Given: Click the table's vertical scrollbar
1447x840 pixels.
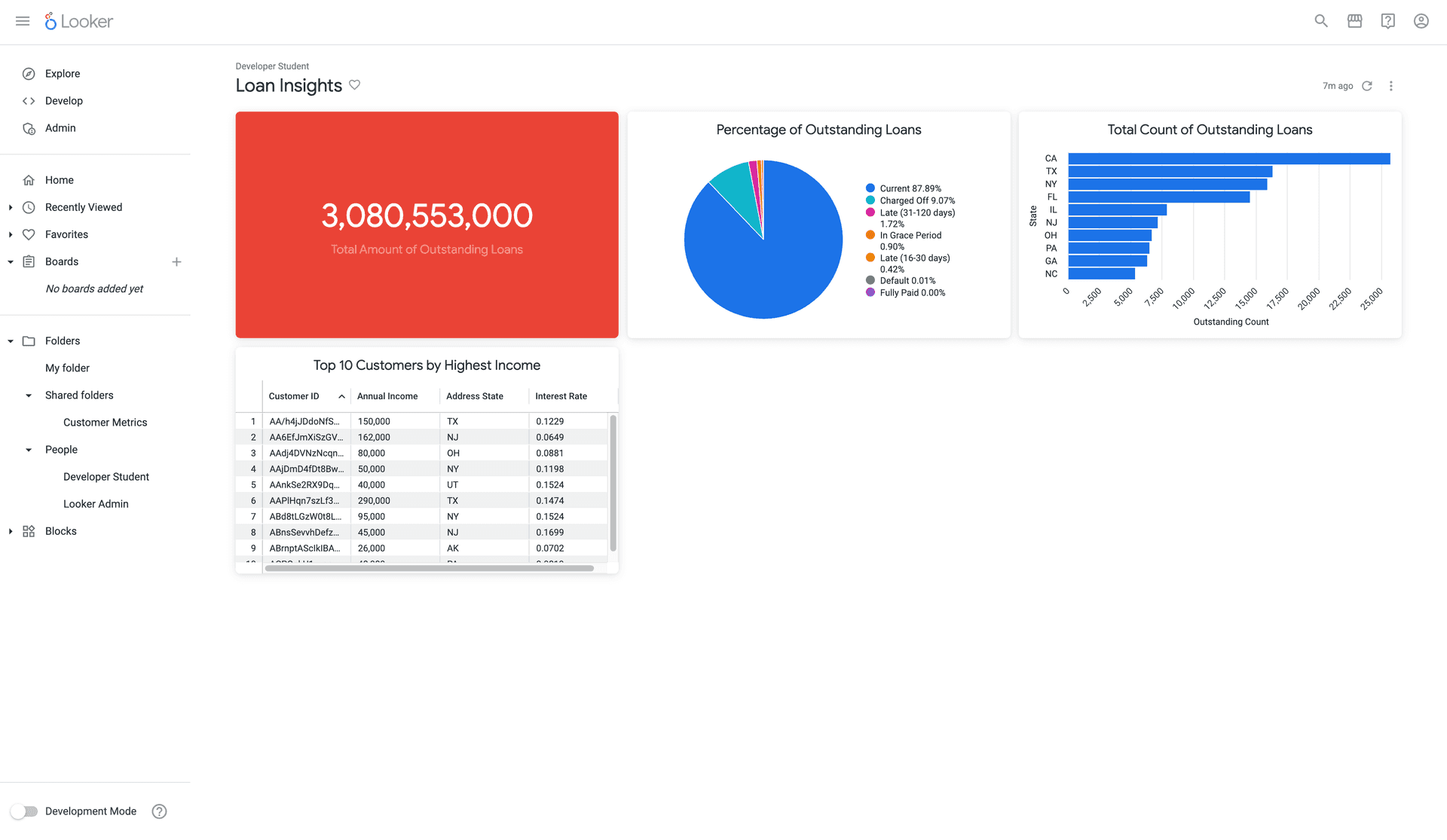Looking at the screenshot, I should 613,483.
